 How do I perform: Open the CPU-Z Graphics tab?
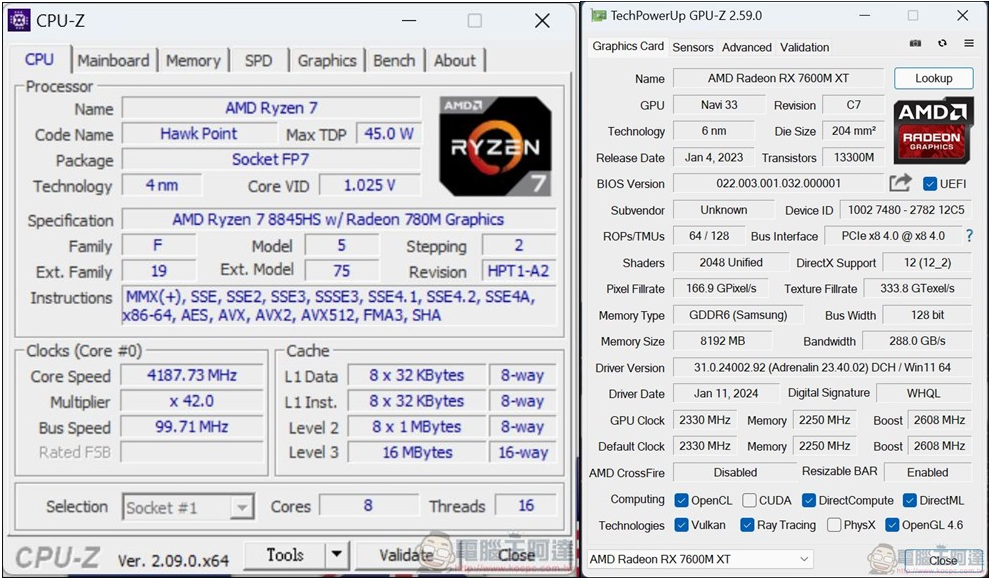coord(327,61)
